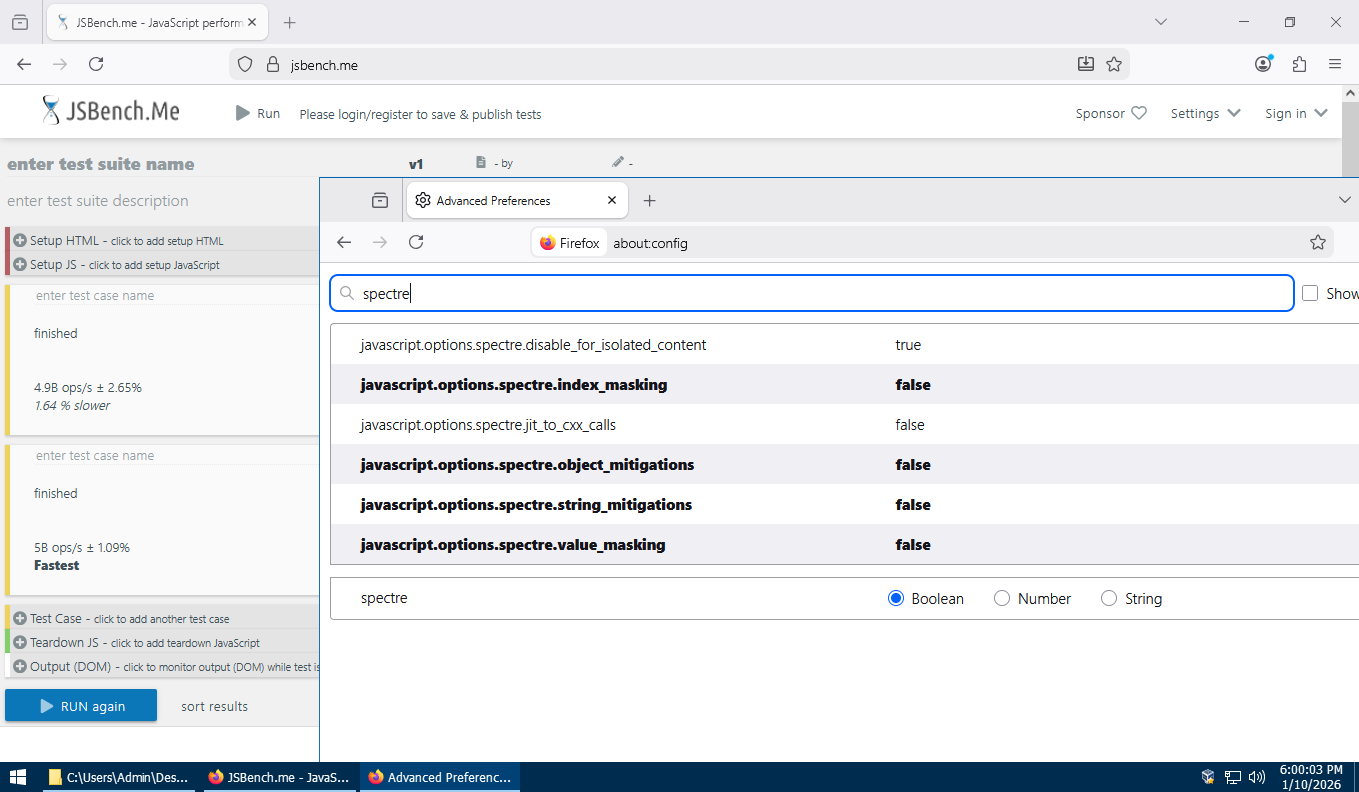Click the bookmark star in about:config address bar
The width and height of the screenshot is (1359, 792).
(x=1317, y=242)
